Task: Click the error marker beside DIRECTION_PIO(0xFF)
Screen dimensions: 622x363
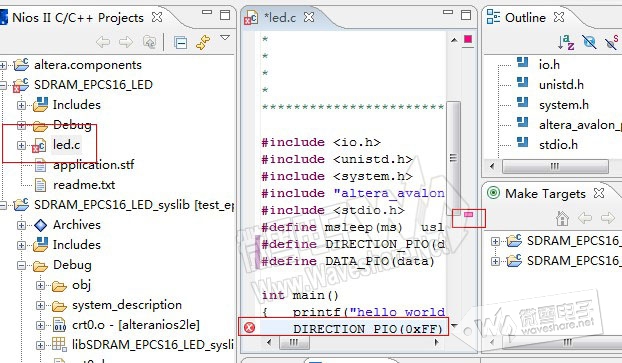Action: click(x=250, y=327)
